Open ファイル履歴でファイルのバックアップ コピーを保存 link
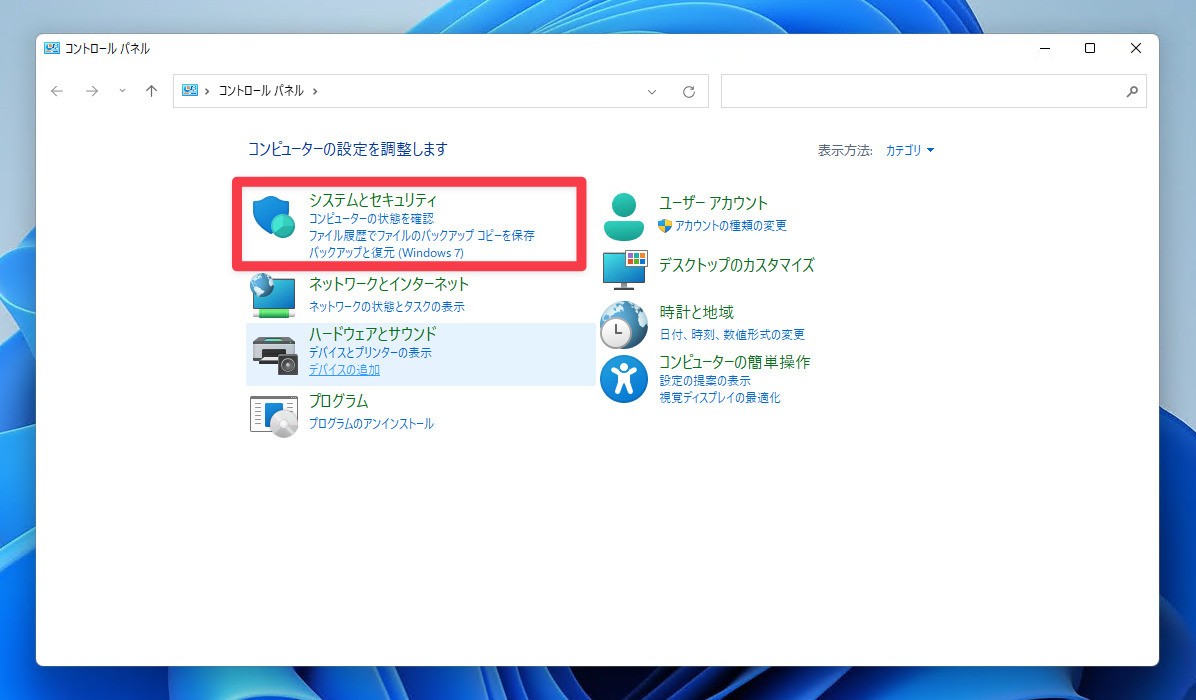This screenshot has height=700, width=1196. (421, 235)
